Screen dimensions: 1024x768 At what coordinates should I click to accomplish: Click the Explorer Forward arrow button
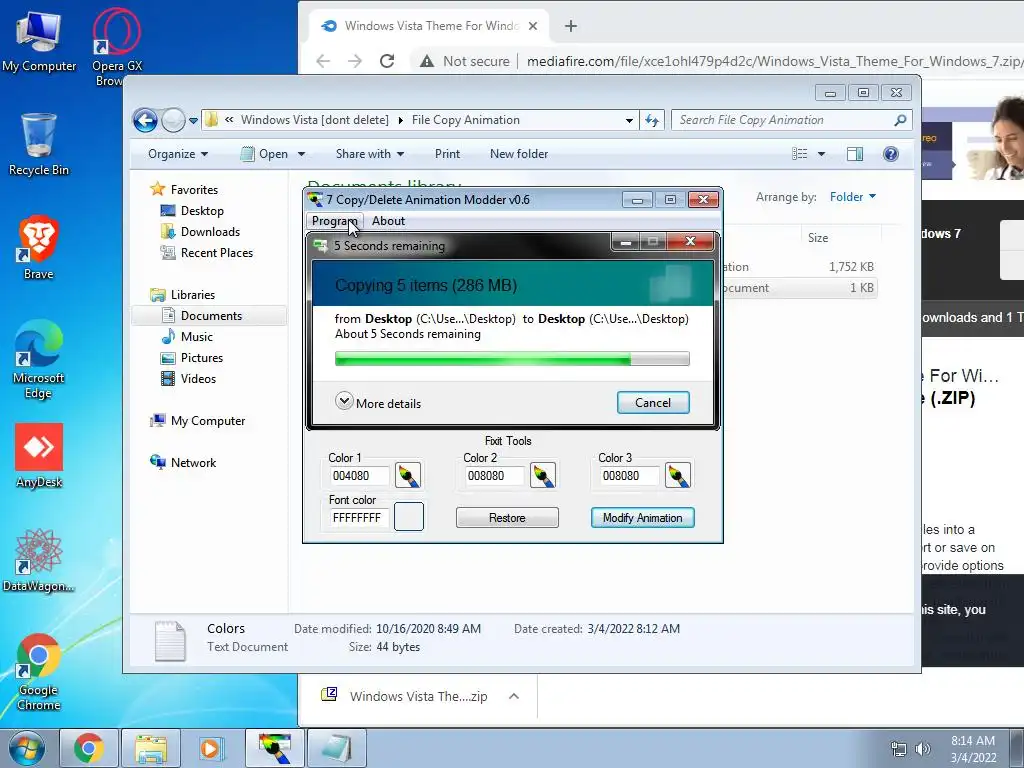(x=173, y=120)
